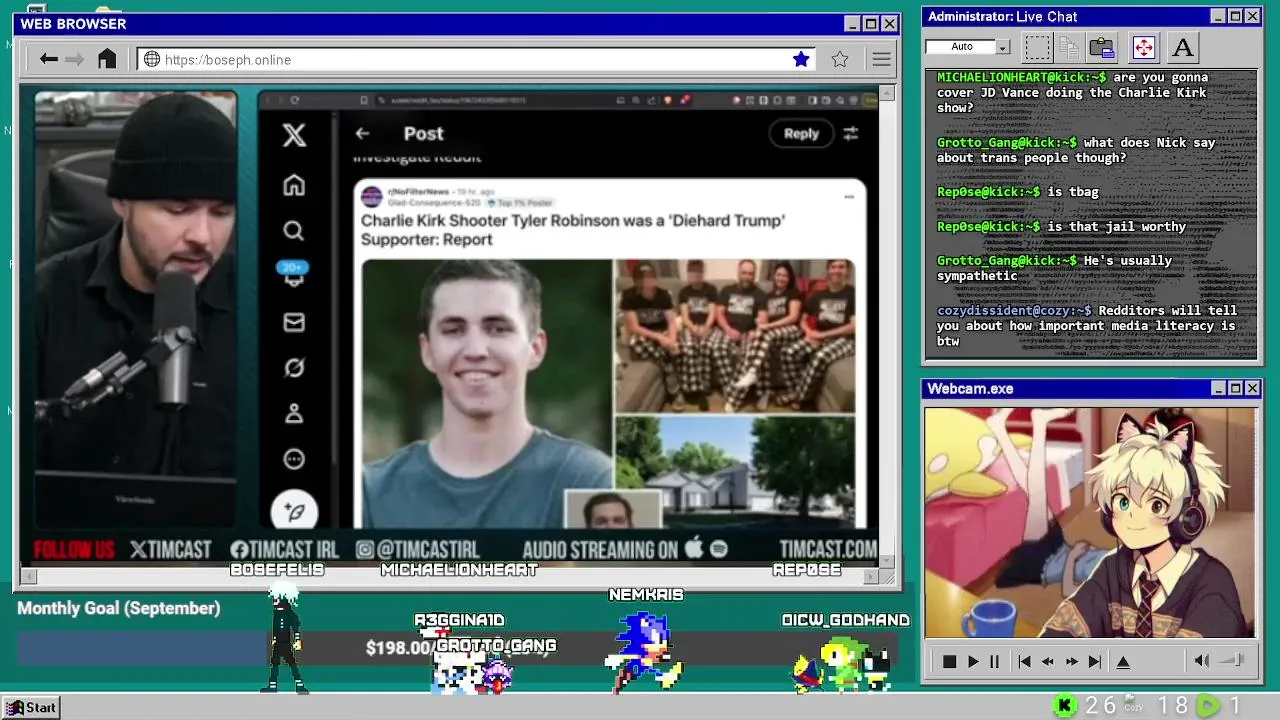Click the globe icon in the address bar
Image resolution: width=1280 pixels, height=720 pixels.
click(152, 59)
